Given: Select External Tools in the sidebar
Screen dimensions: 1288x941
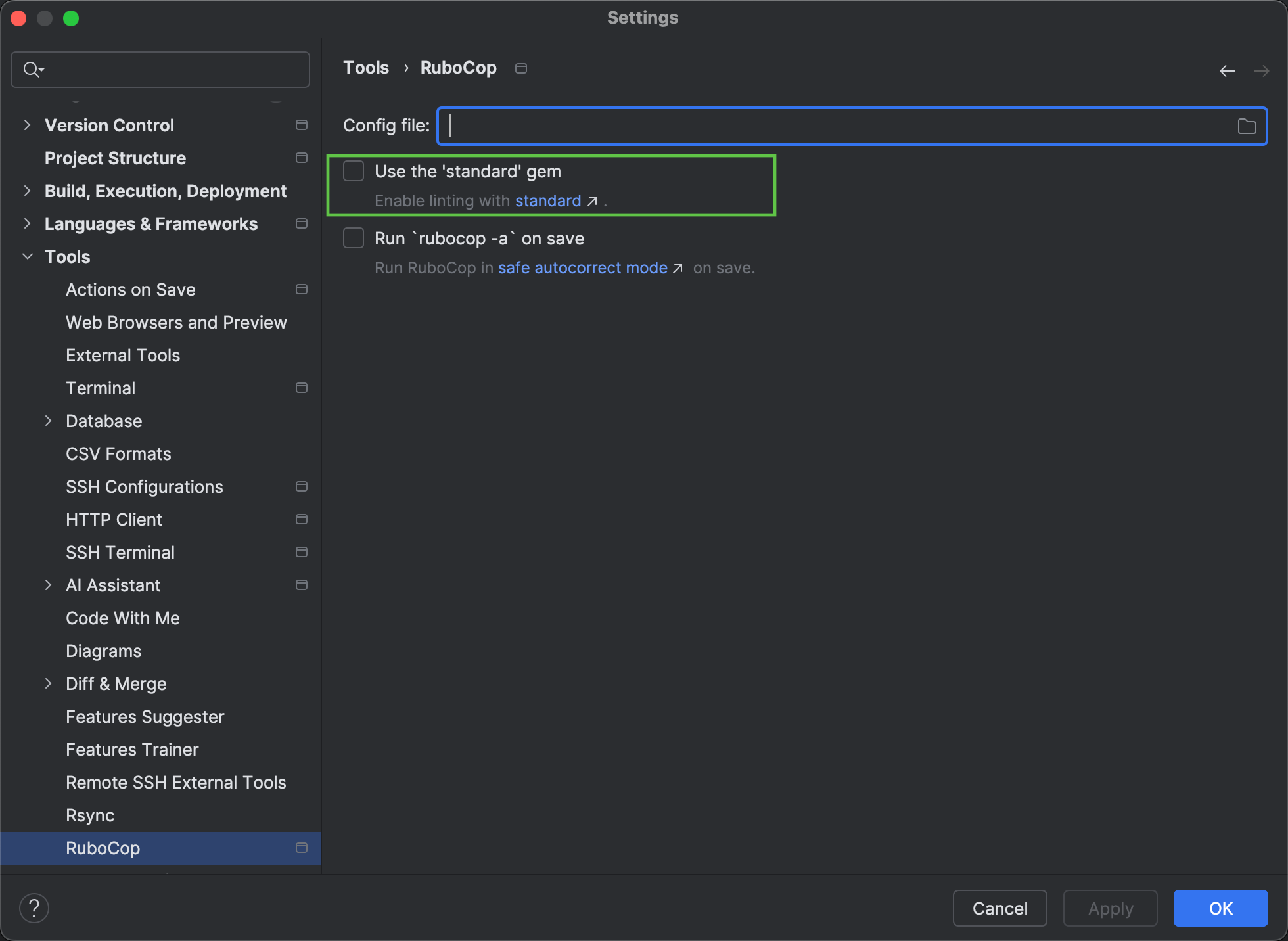Looking at the screenshot, I should (x=123, y=356).
